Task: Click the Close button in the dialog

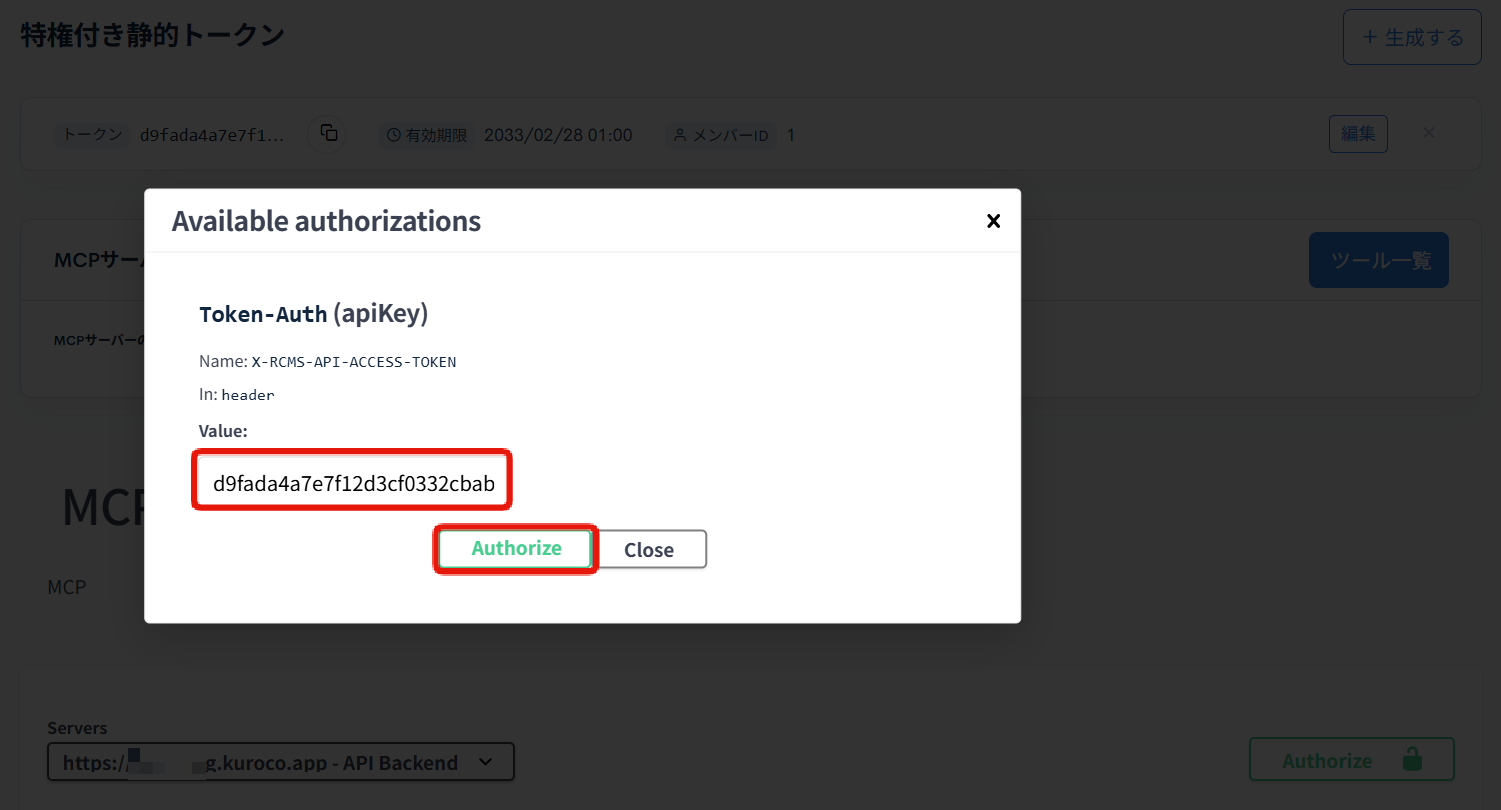Action: (x=650, y=548)
